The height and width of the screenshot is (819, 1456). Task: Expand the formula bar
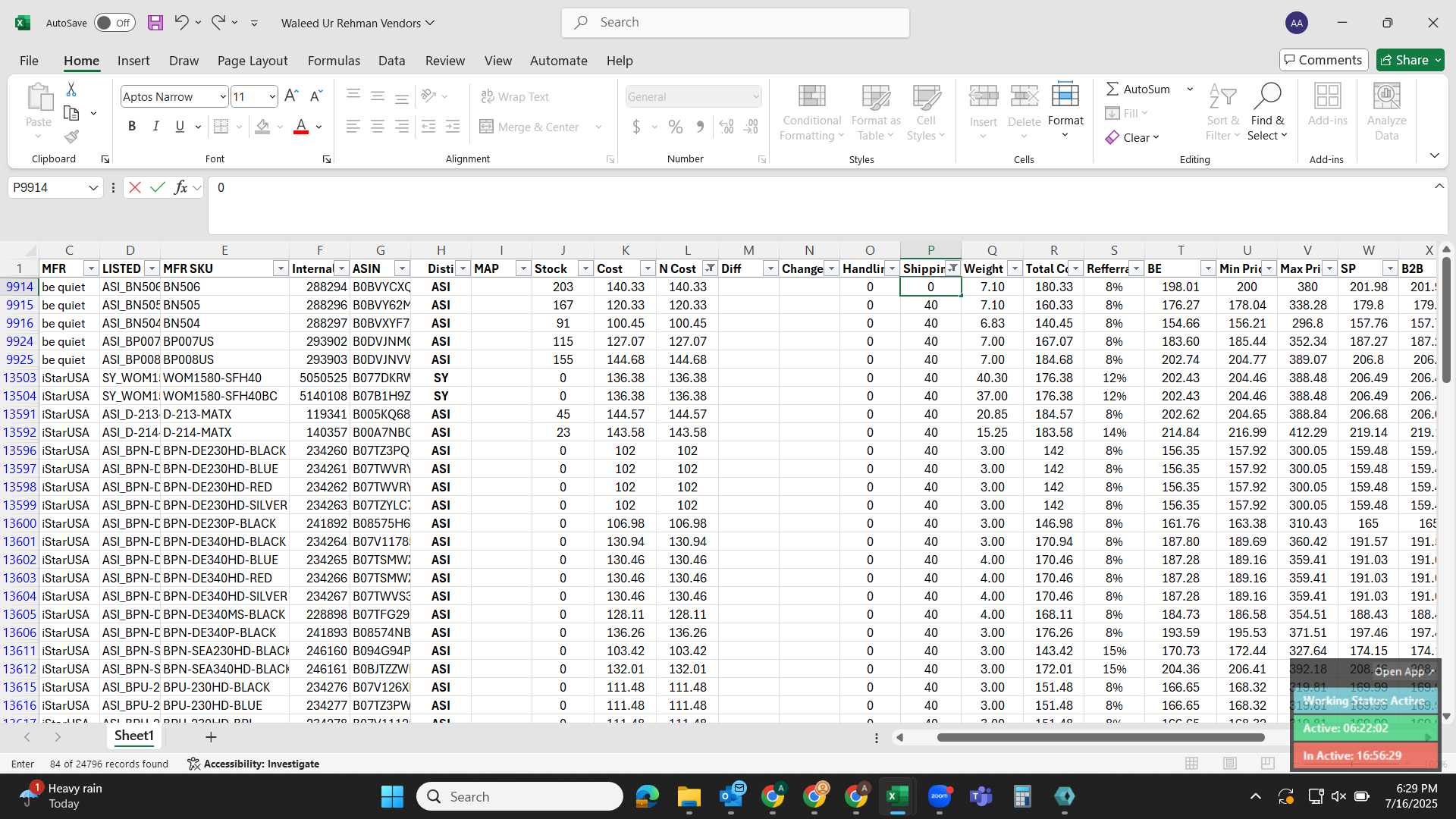tap(1439, 187)
